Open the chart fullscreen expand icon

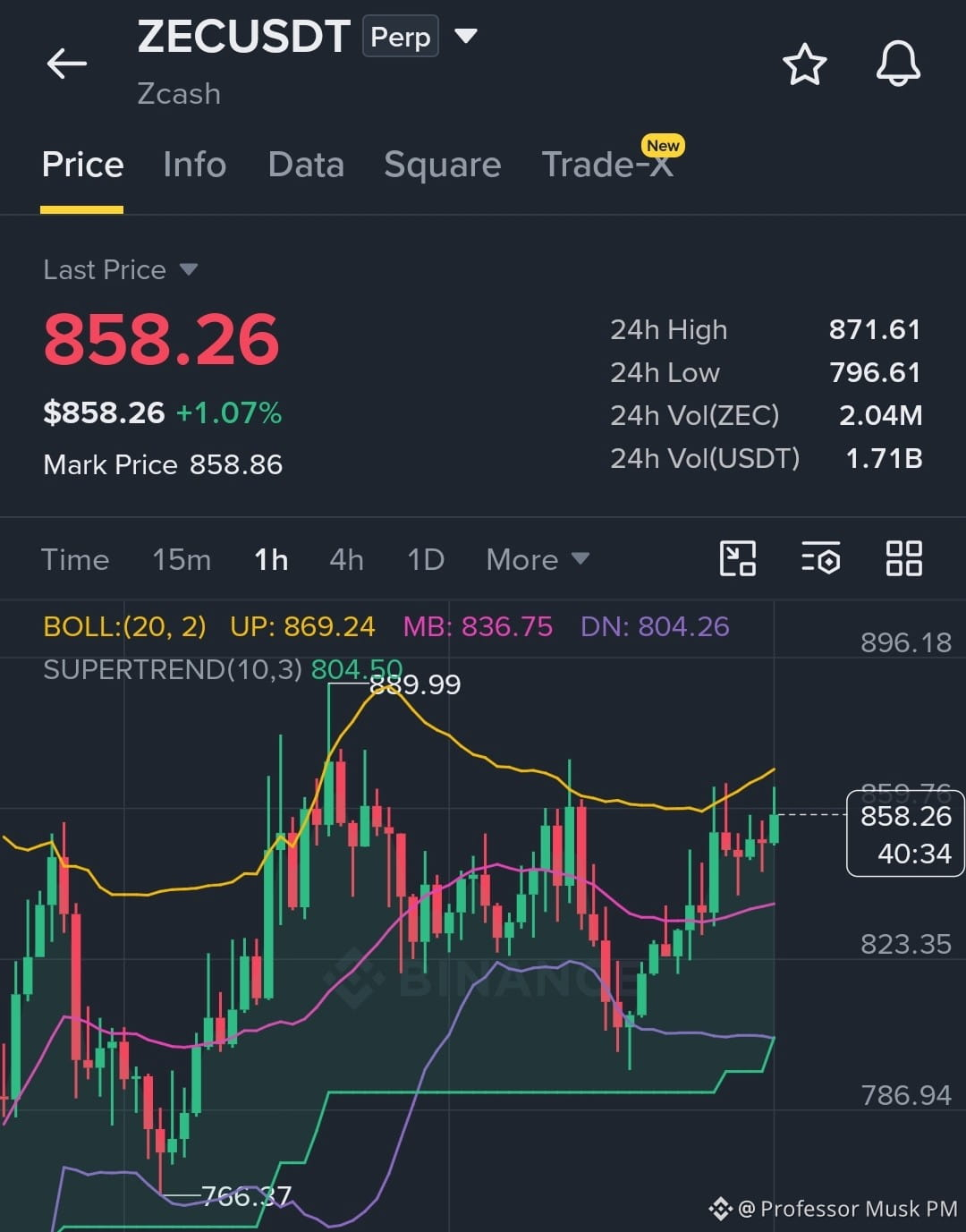pyautogui.click(x=738, y=559)
